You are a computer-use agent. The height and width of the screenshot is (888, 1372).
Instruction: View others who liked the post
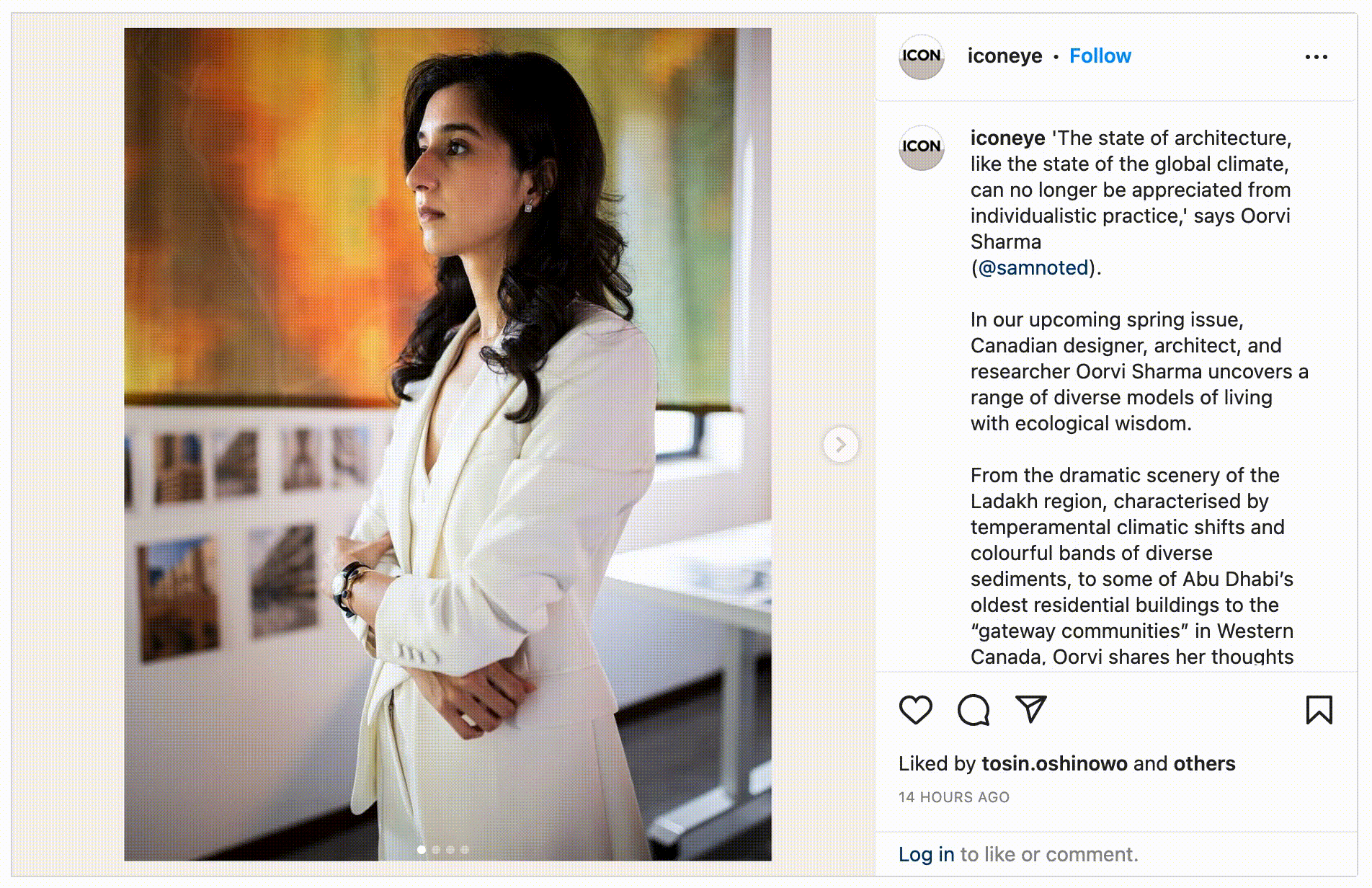point(1204,764)
